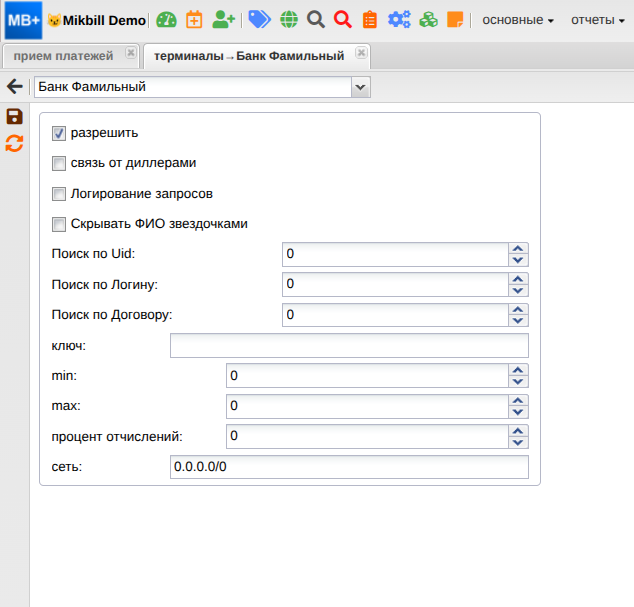The image size is (634, 607).
Task: Open the dashboard speedometer icon
Action: [x=167, y=20]
